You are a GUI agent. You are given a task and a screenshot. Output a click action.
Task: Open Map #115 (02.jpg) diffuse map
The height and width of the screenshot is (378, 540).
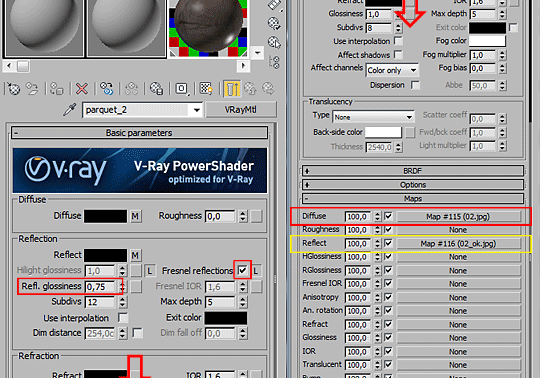tap(458, 217)
